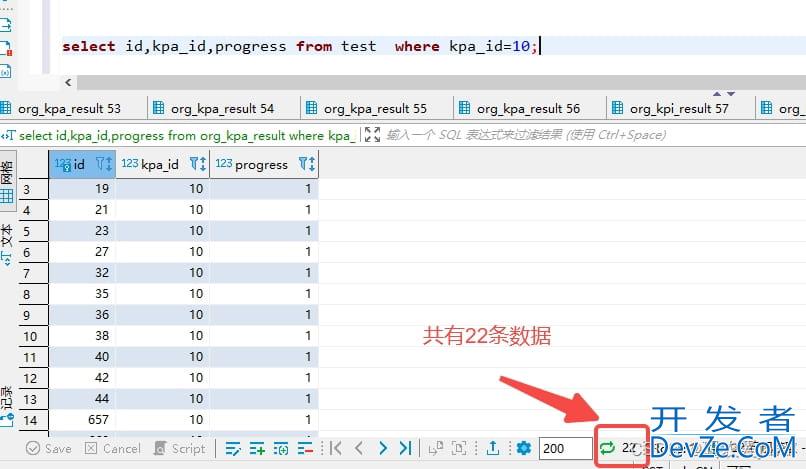Viewport: 806px width, 469px height.
Task: Toggle the record view side tab
Action: [x=7, y=398]
